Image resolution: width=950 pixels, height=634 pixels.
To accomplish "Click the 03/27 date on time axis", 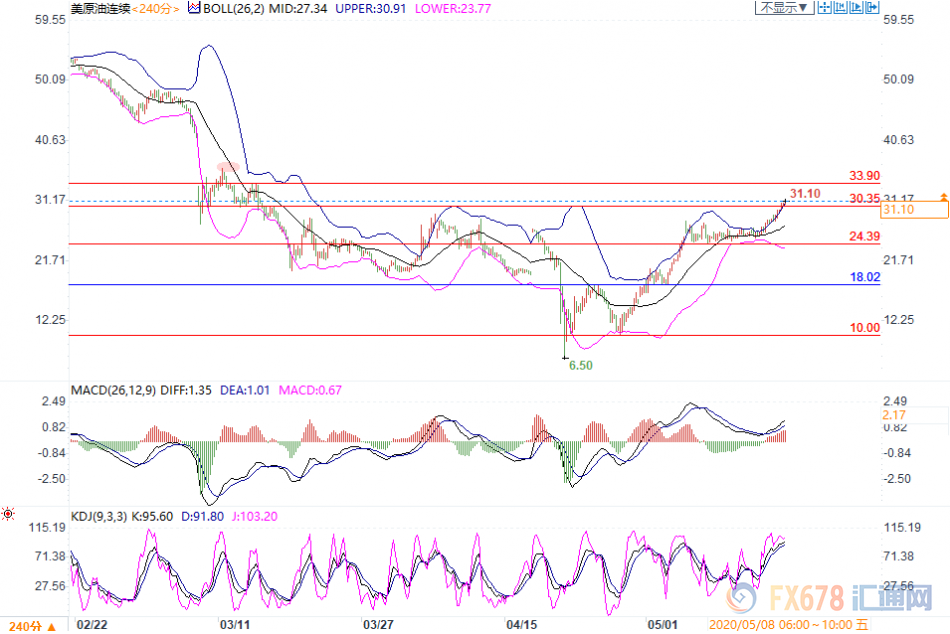I will click(x=377, y=624).
